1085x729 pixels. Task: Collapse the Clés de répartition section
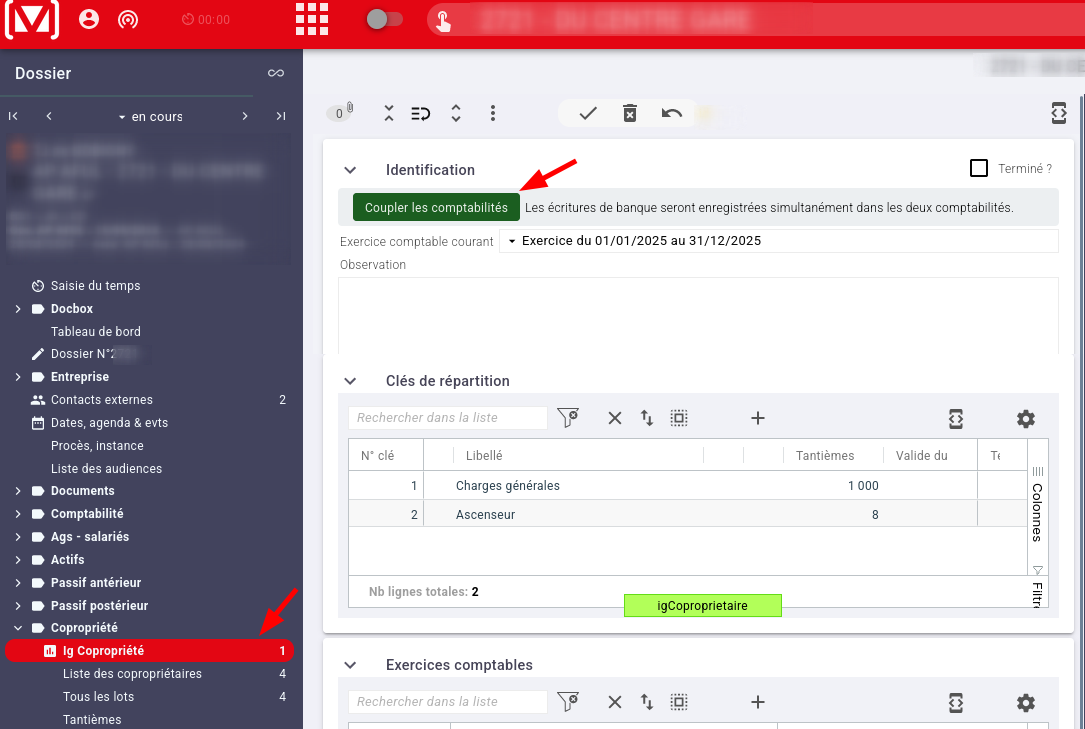click(350, 381)
